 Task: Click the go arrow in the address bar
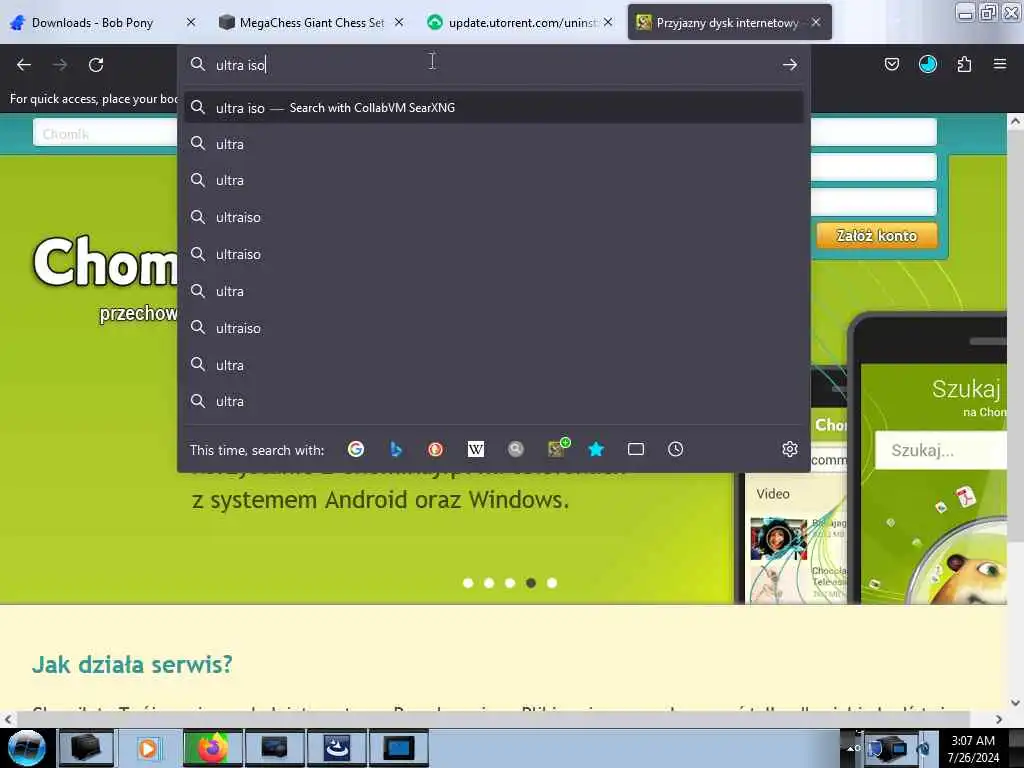tap(790, 65)
